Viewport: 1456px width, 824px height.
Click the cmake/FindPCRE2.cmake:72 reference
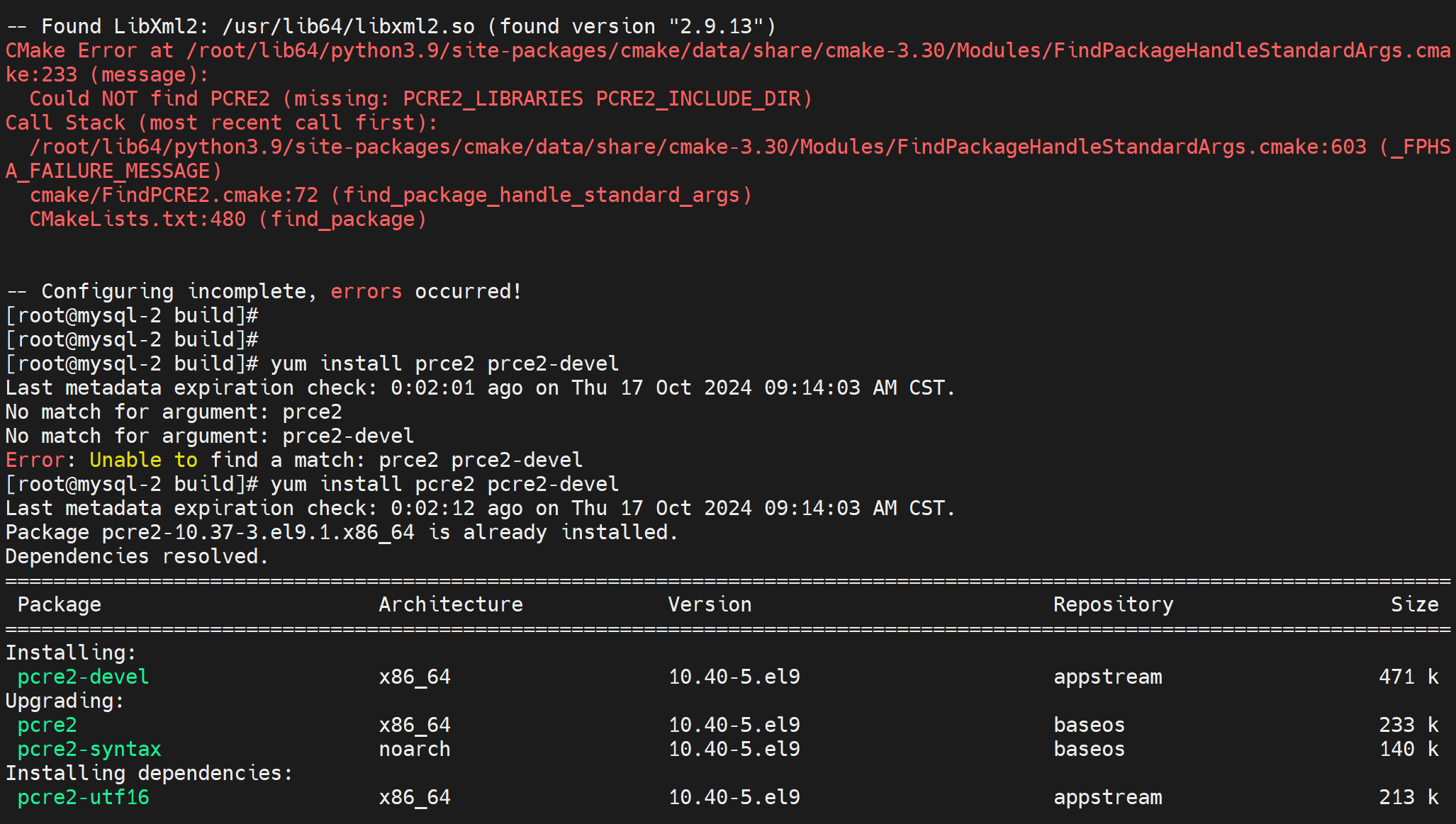(174, 195)
